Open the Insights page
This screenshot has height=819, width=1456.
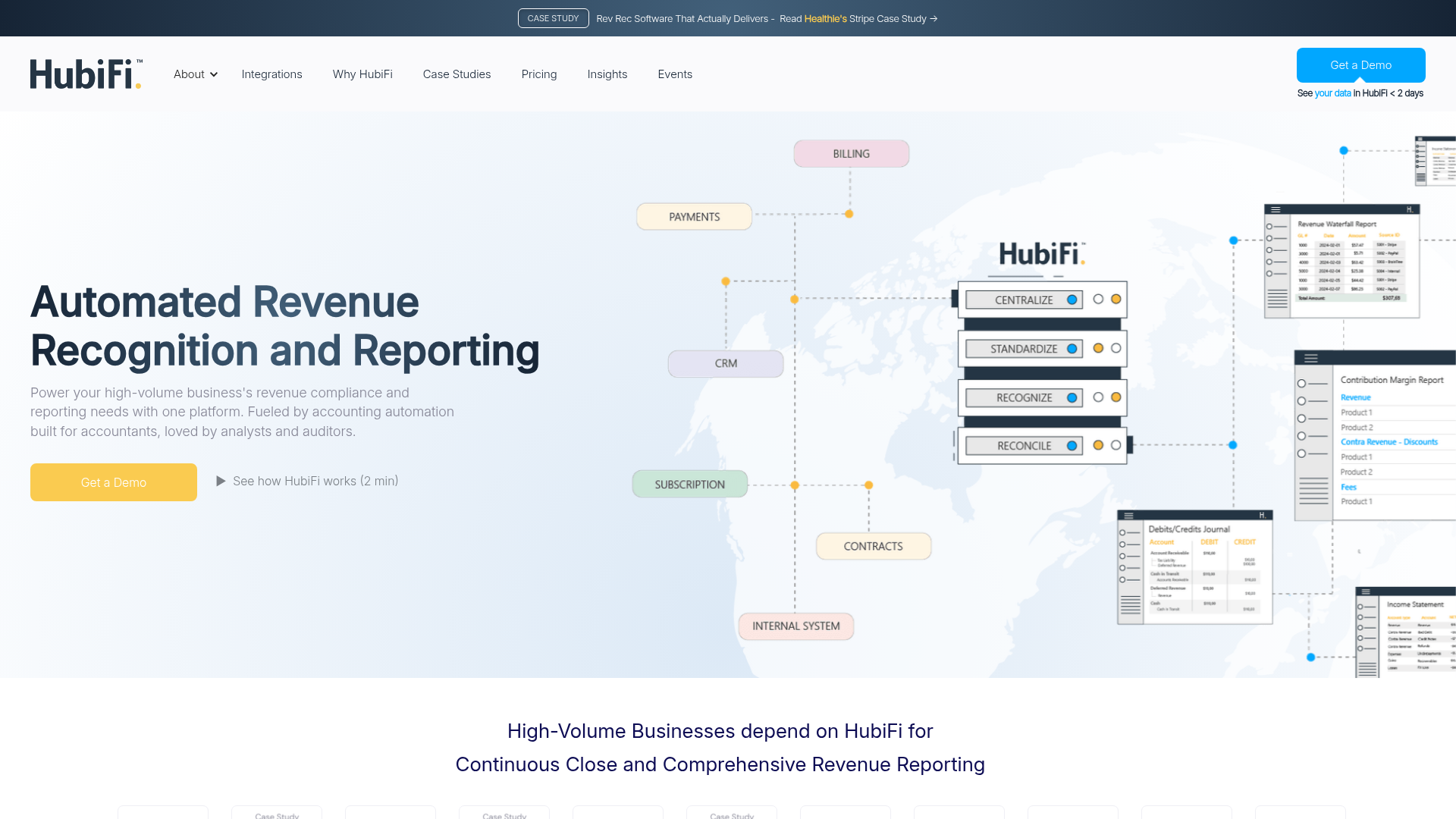pos(607,74)
